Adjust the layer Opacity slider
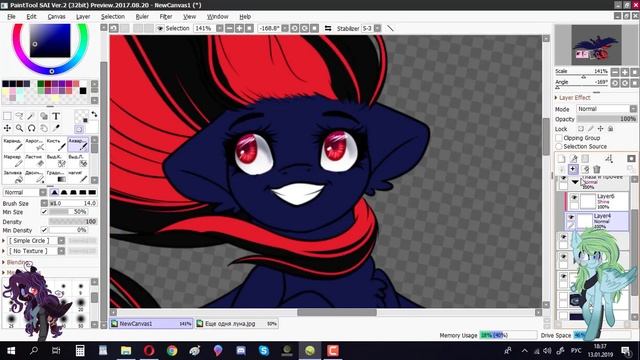 point(607,119)
